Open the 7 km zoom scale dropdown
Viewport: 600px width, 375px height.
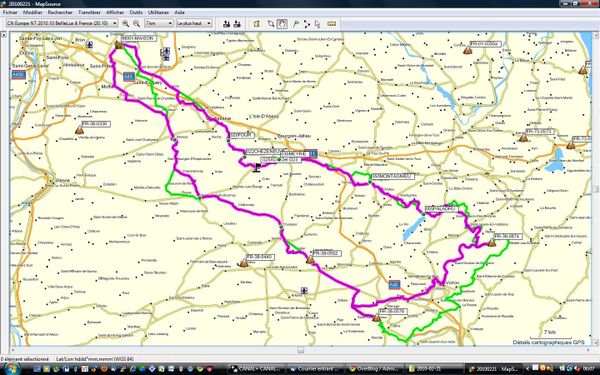(x=159, y=23)
